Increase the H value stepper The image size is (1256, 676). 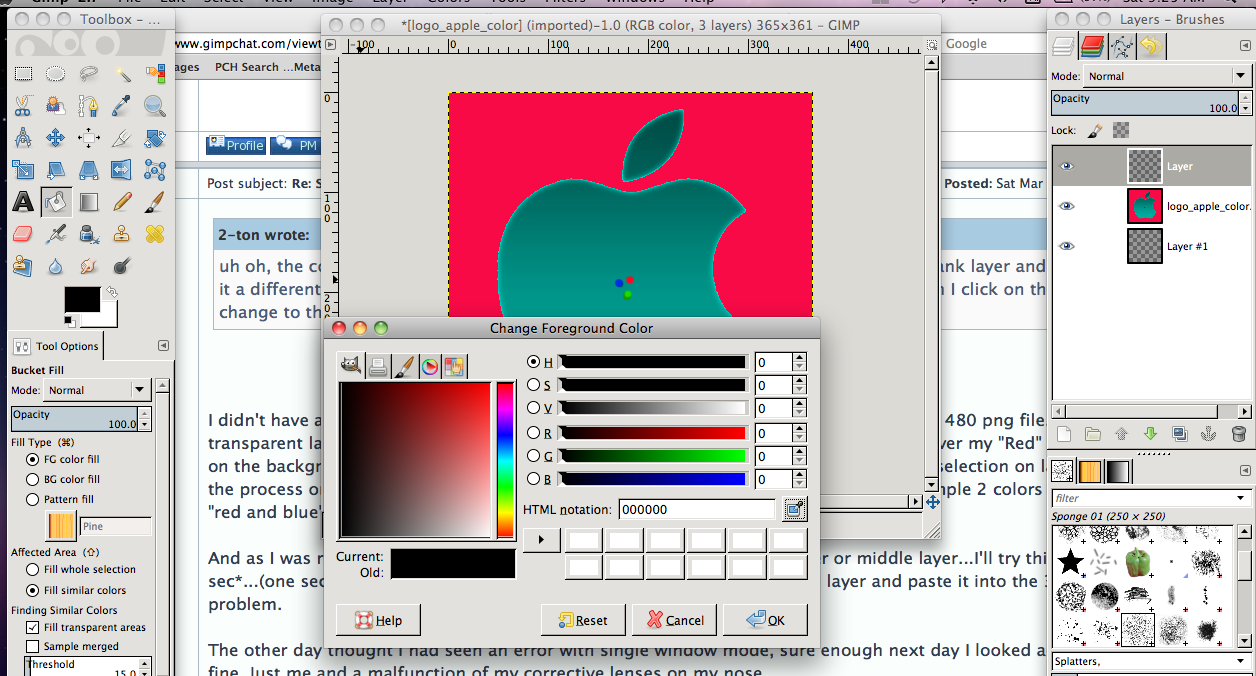point(799,357)
